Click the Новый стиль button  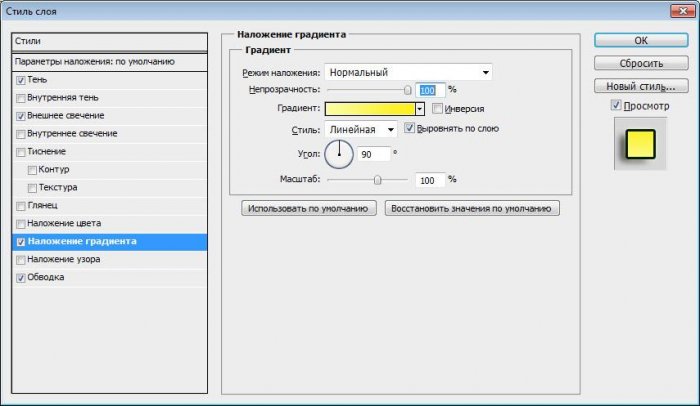(x=640, y=86)
